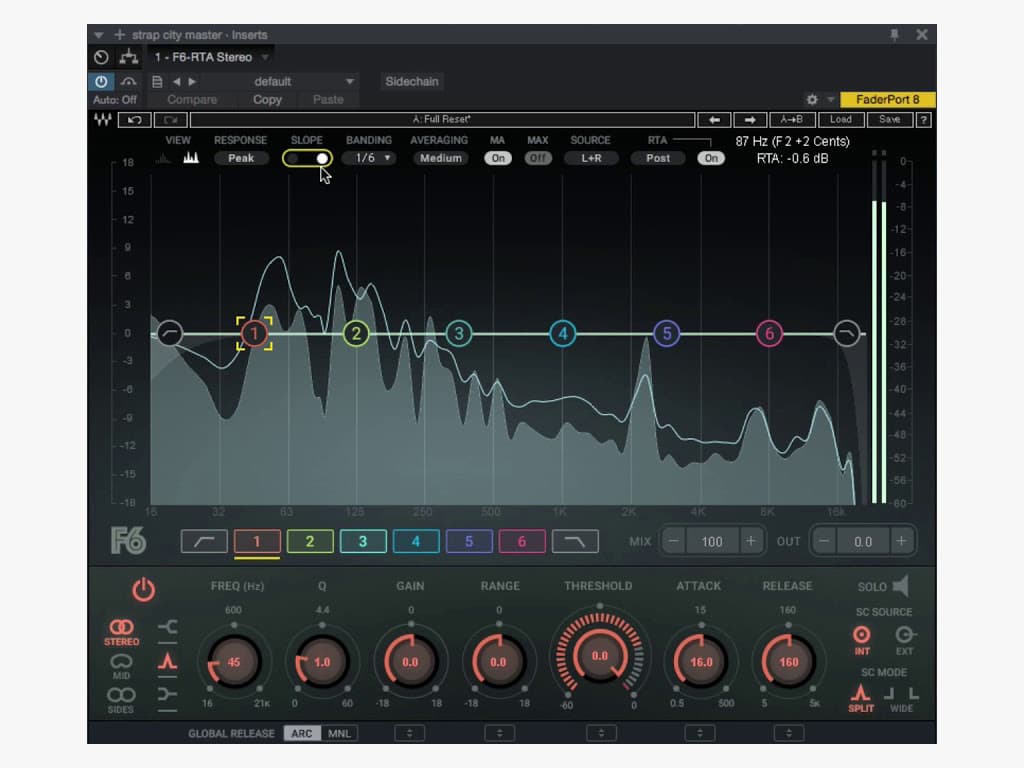
Task: Pin the plugin window with the pin icon
Action: tap(894, 35)
